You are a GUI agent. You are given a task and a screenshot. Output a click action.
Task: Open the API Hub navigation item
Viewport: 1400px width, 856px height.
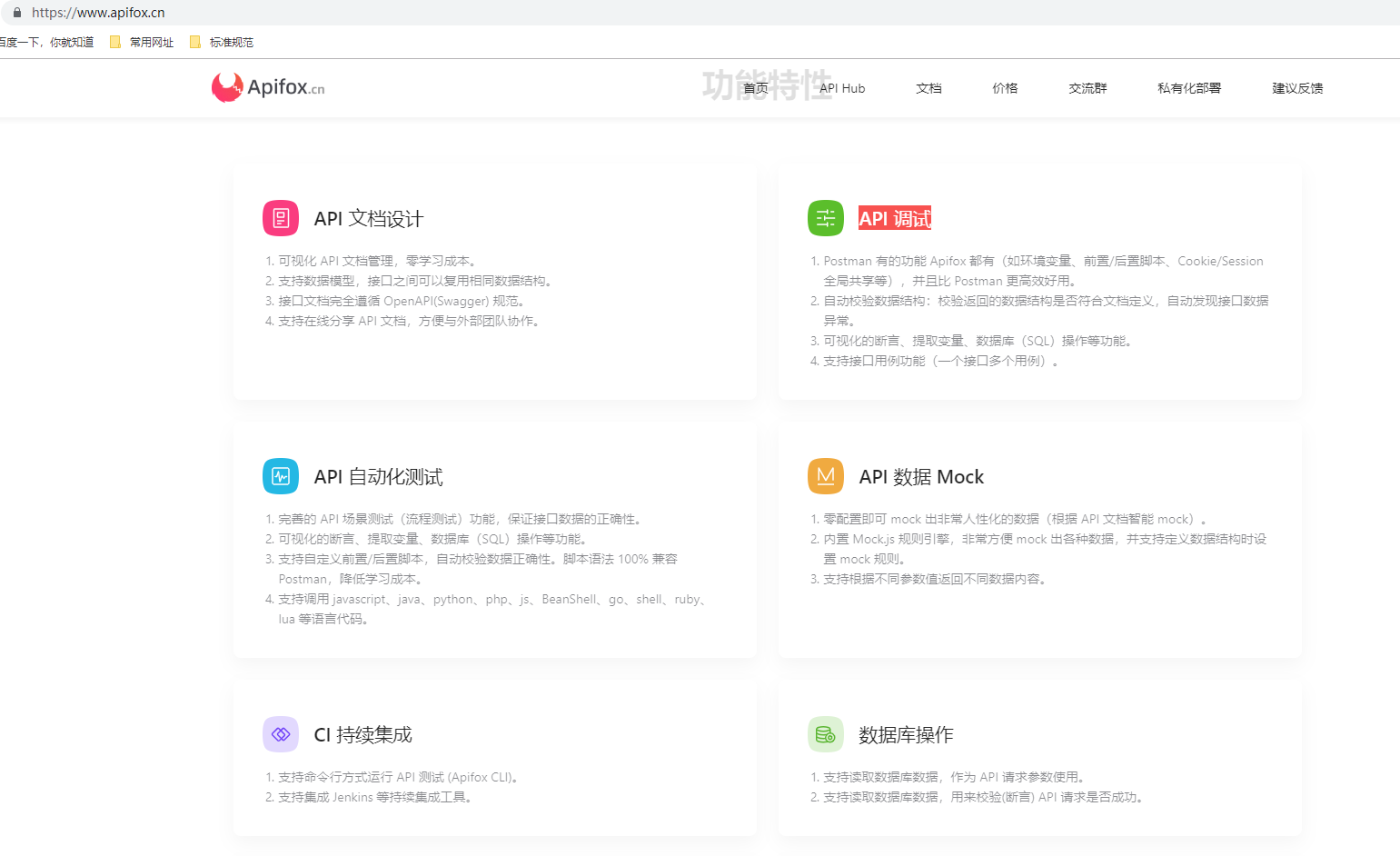pos(842,88)
